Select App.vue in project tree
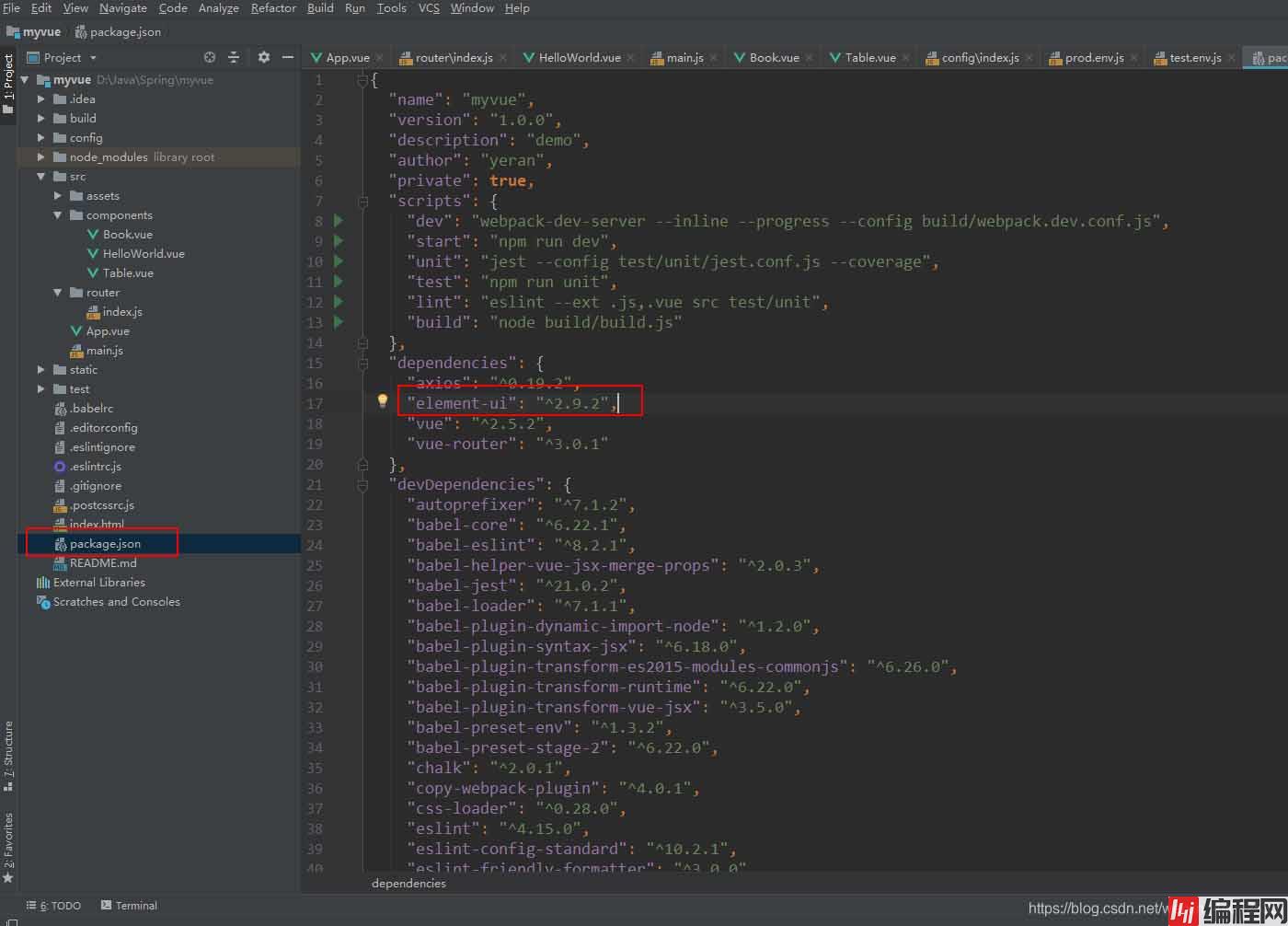 tap(100, 330)
